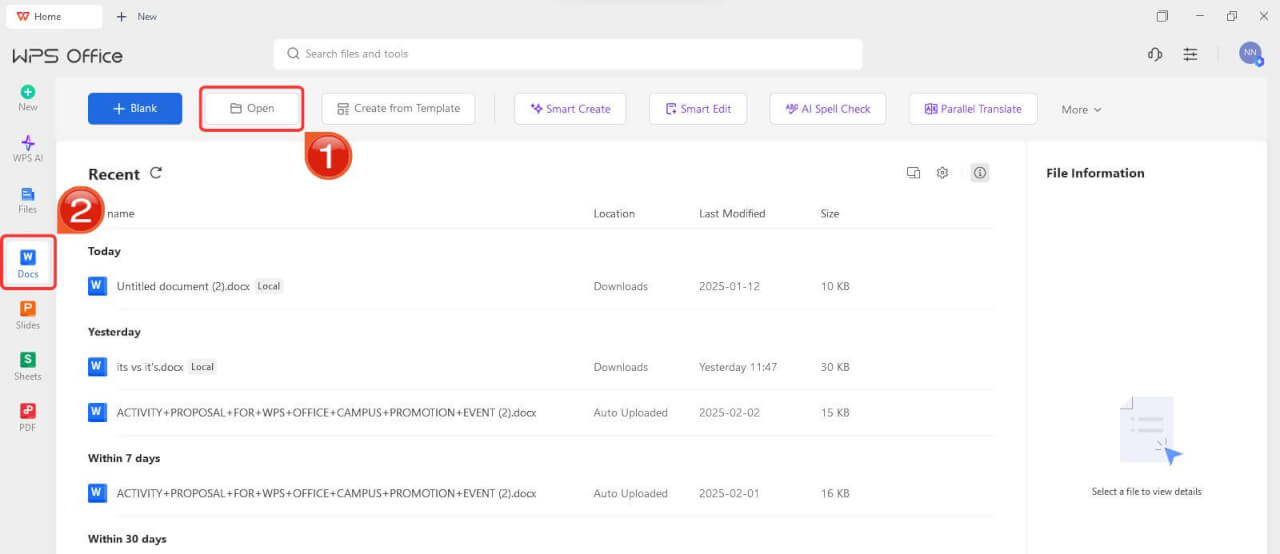Viewport: 1280px width, 554px height.
Task: Open the its vs it's.docx file
Action: pos(150,367)
